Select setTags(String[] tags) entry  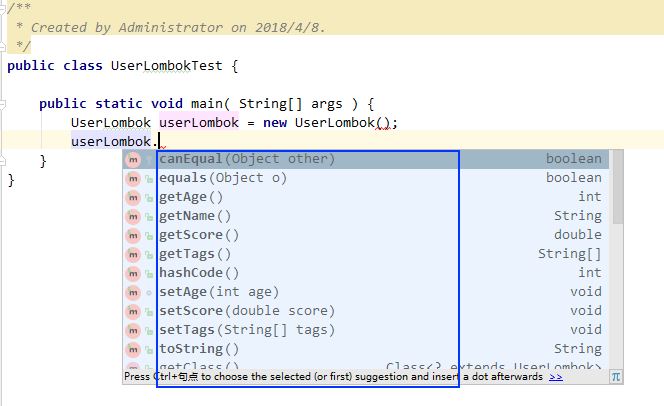point(366,331)
